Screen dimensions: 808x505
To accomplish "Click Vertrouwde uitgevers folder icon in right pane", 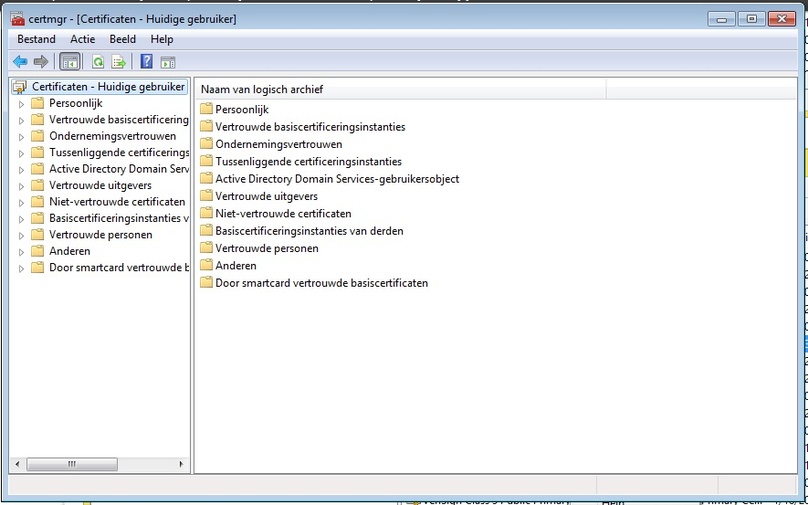I will coord(206,195).
